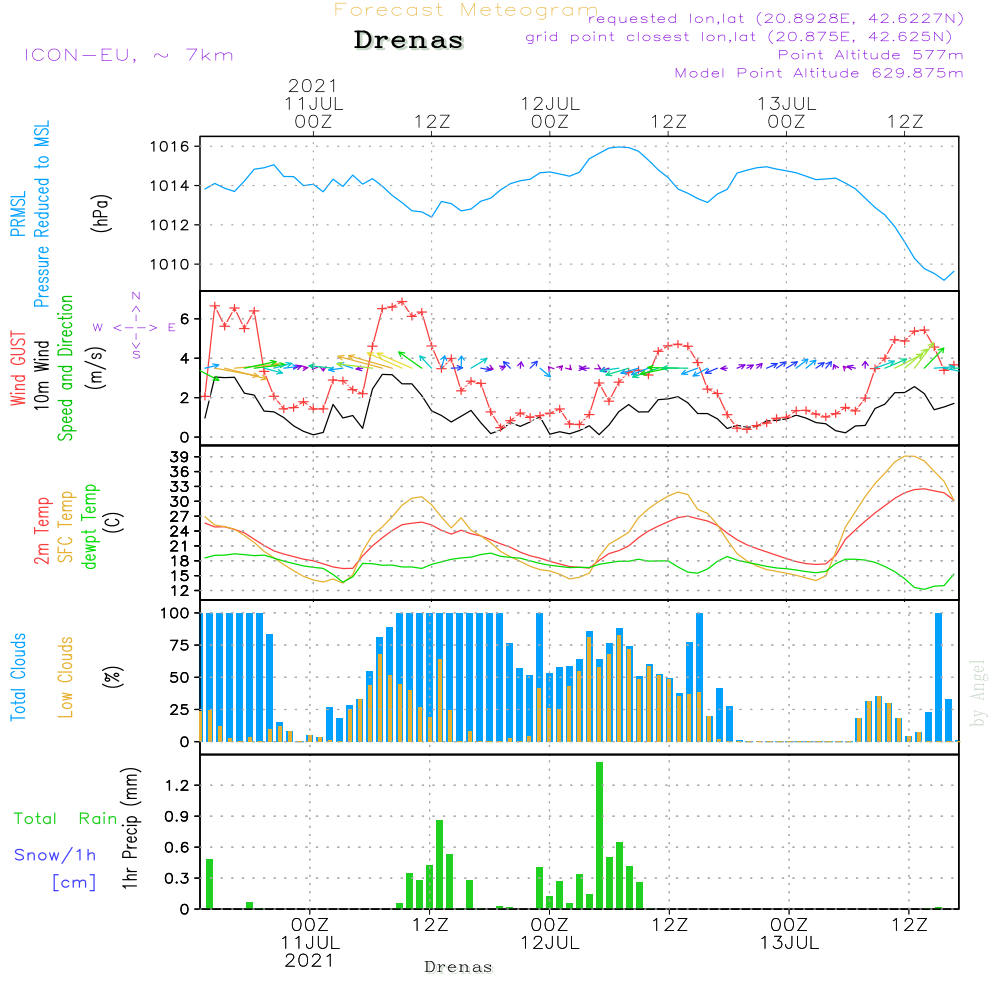
Task: Click the '1hr Precip (mm)' axis label
Action: coord(130,828)
